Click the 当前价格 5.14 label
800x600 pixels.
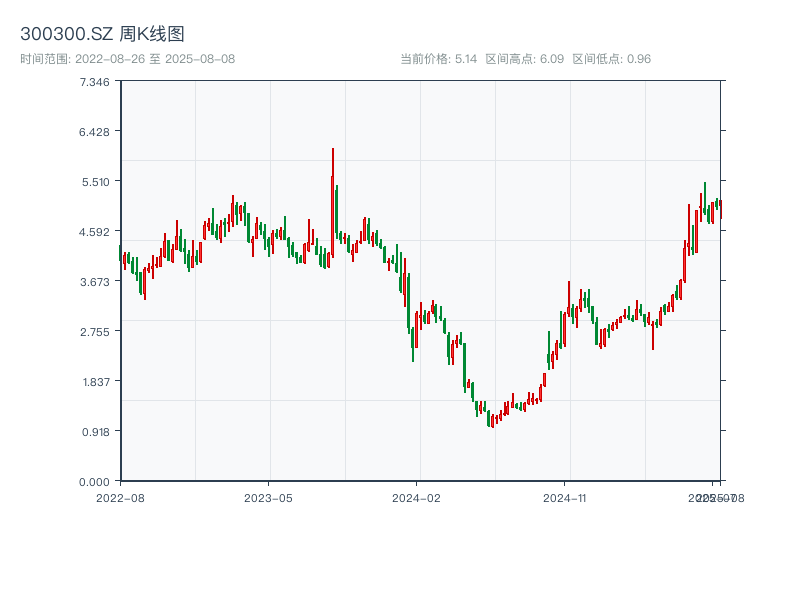tap(438, 59)
